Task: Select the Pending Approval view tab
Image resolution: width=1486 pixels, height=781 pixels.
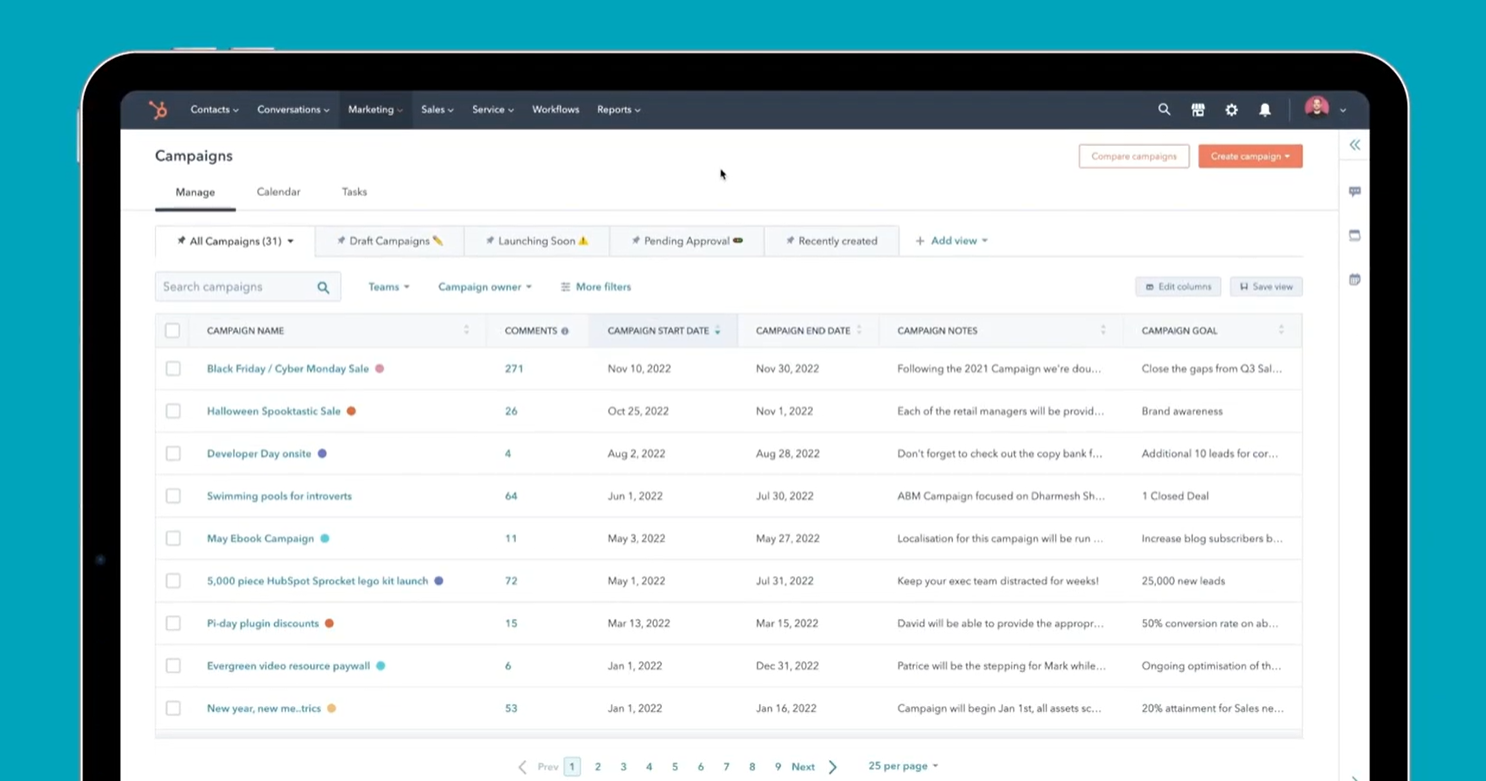Action: (x=686, y=241)
